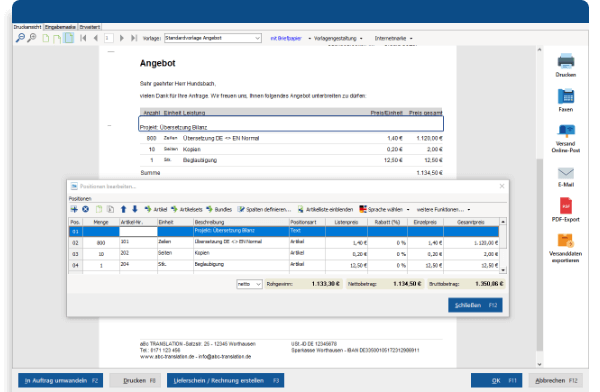This screenshot has height=392, width=600.
Task: Switch to the Erweitert tab
Action: tap(90, 27)
